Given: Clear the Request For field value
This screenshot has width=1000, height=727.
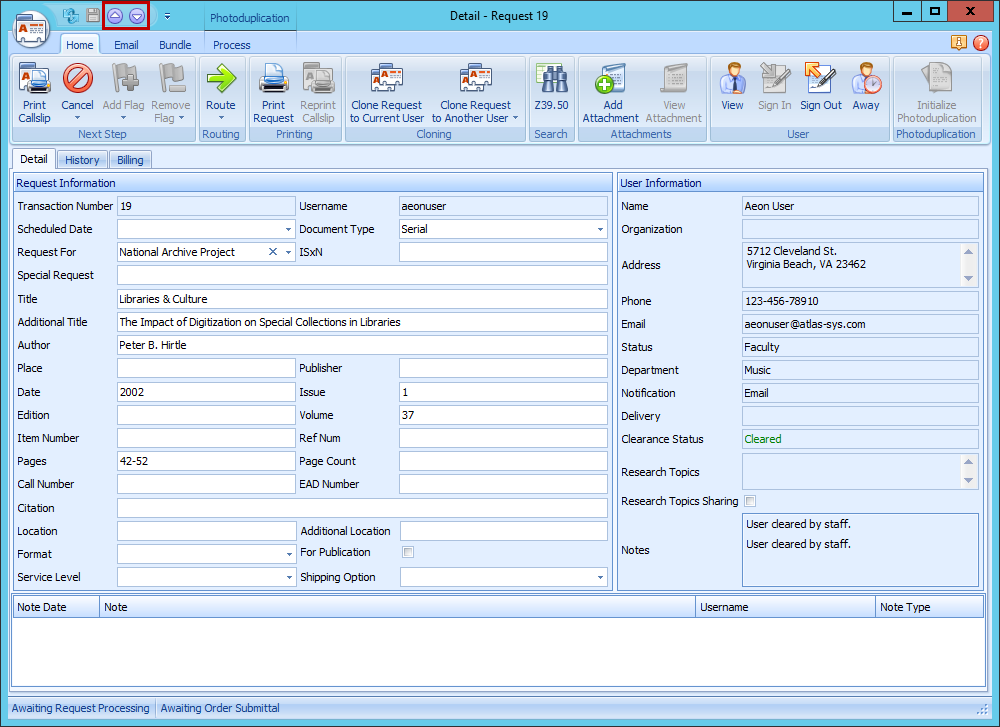Looking at the screenshot, I should click(x=272, y=253).
